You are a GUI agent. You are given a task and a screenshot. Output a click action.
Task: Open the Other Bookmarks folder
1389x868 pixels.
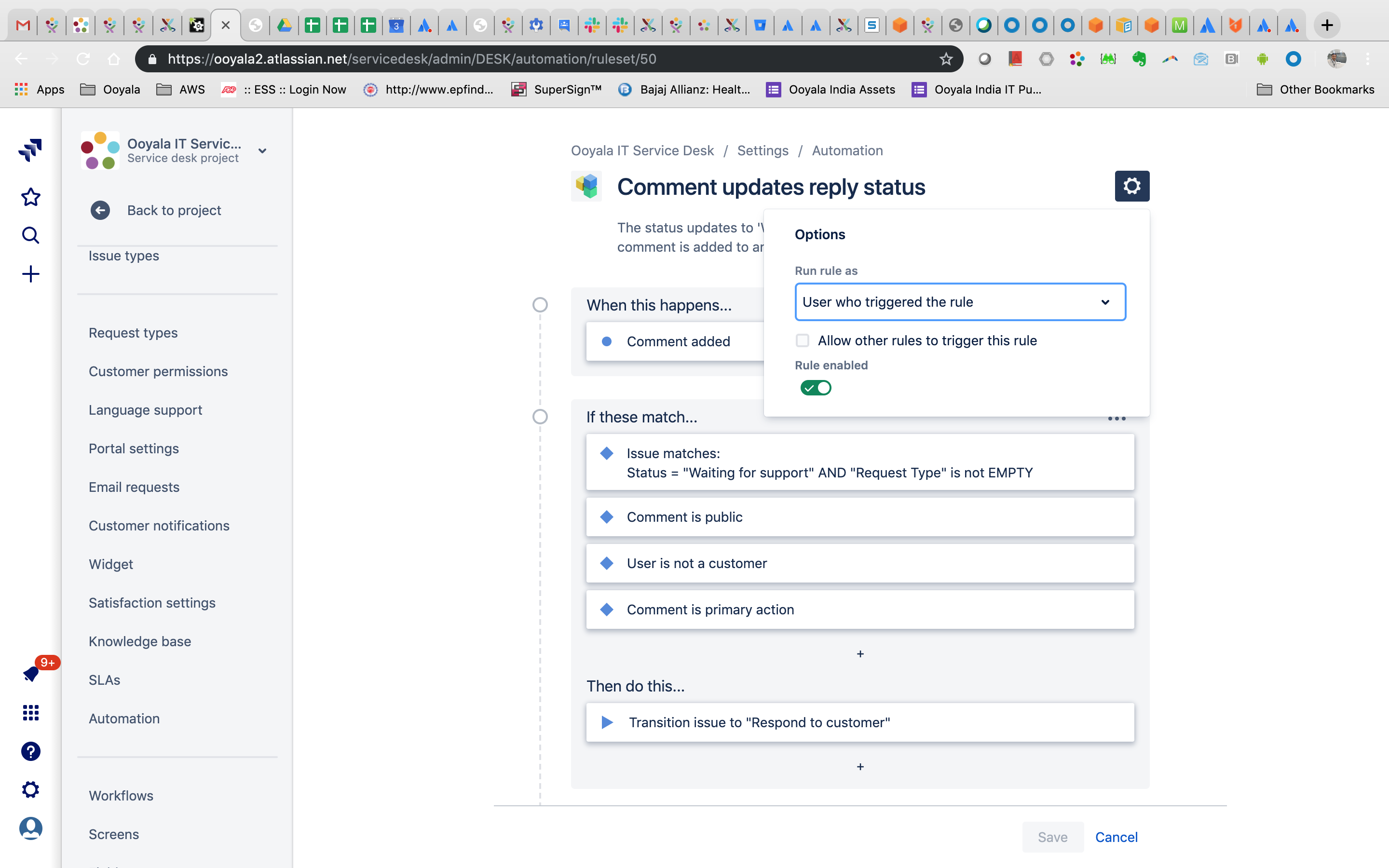coord(1315,90)
